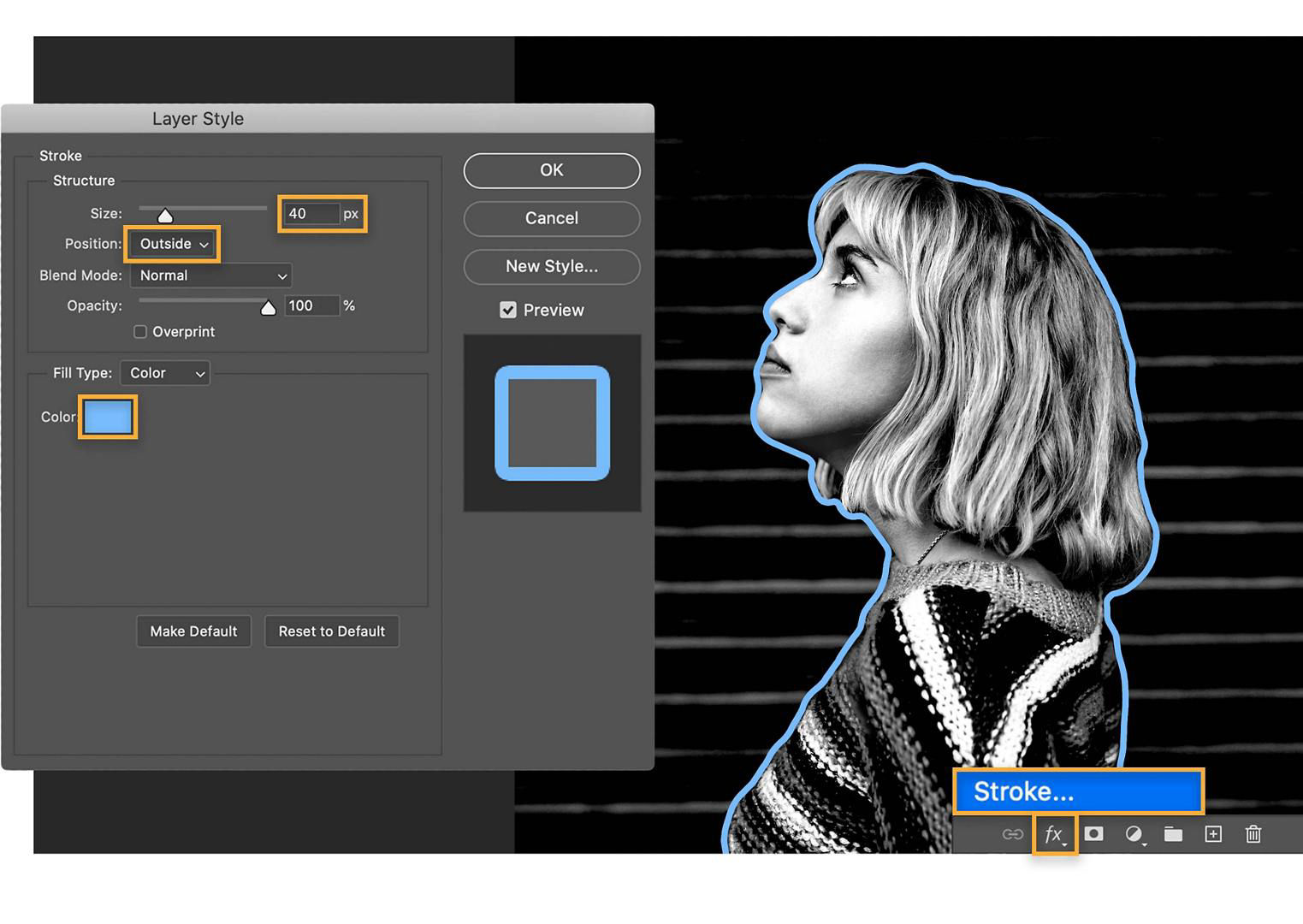
Task: Click the Make Default button
Action: [x=194, y=631]
